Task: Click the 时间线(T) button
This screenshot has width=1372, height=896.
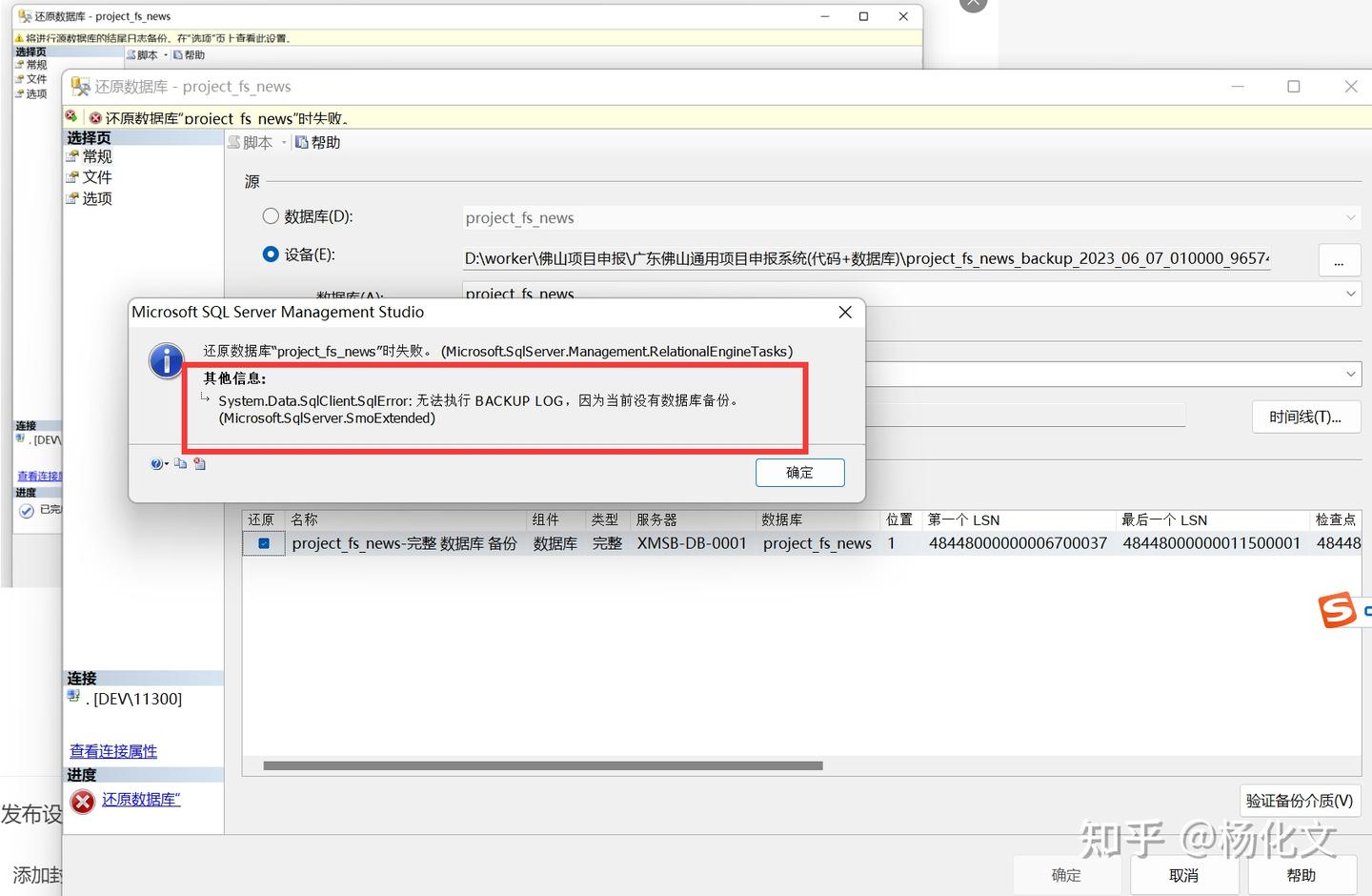Action: coord(1306,417)
